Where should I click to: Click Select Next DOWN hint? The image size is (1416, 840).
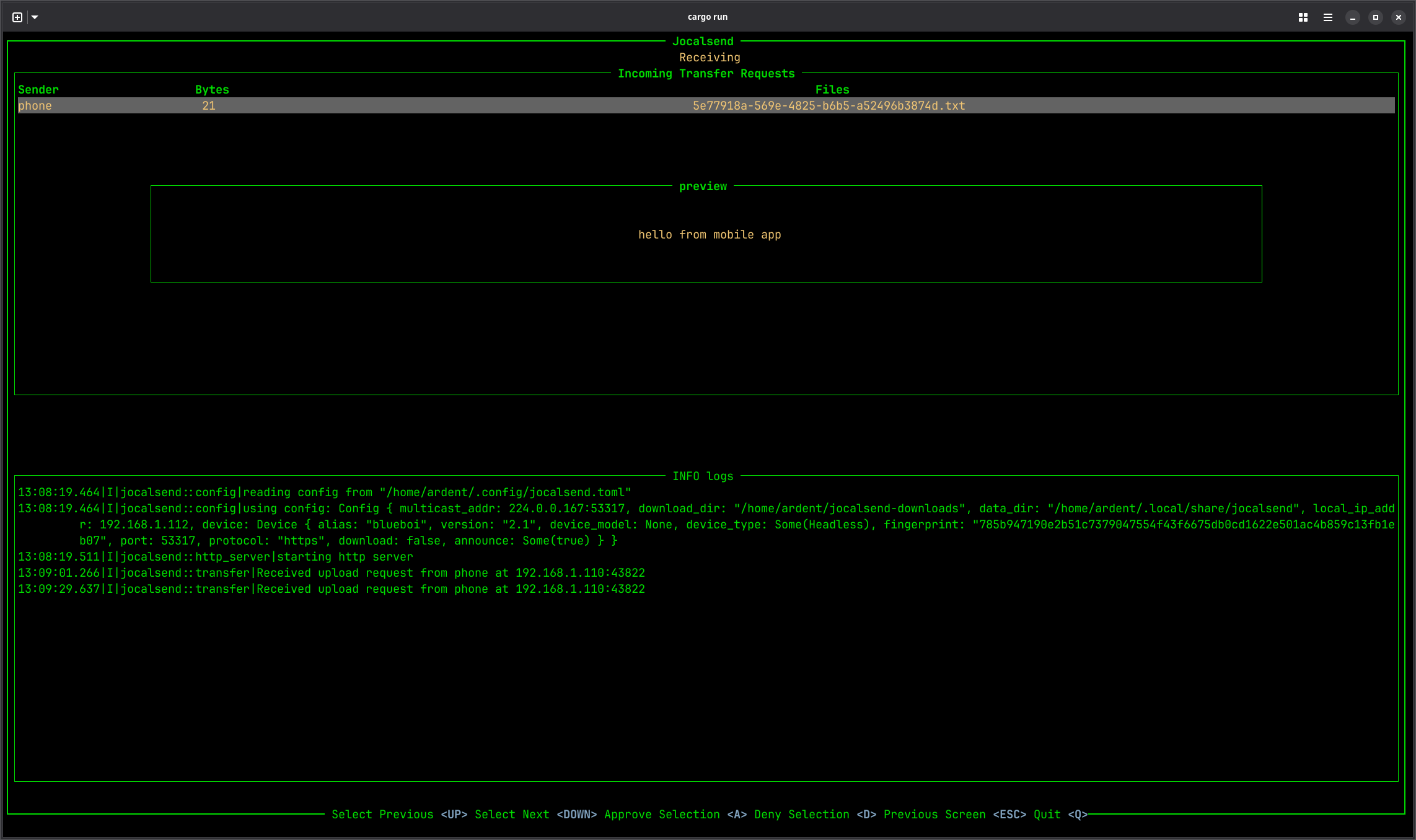click(x=535, y=815)
